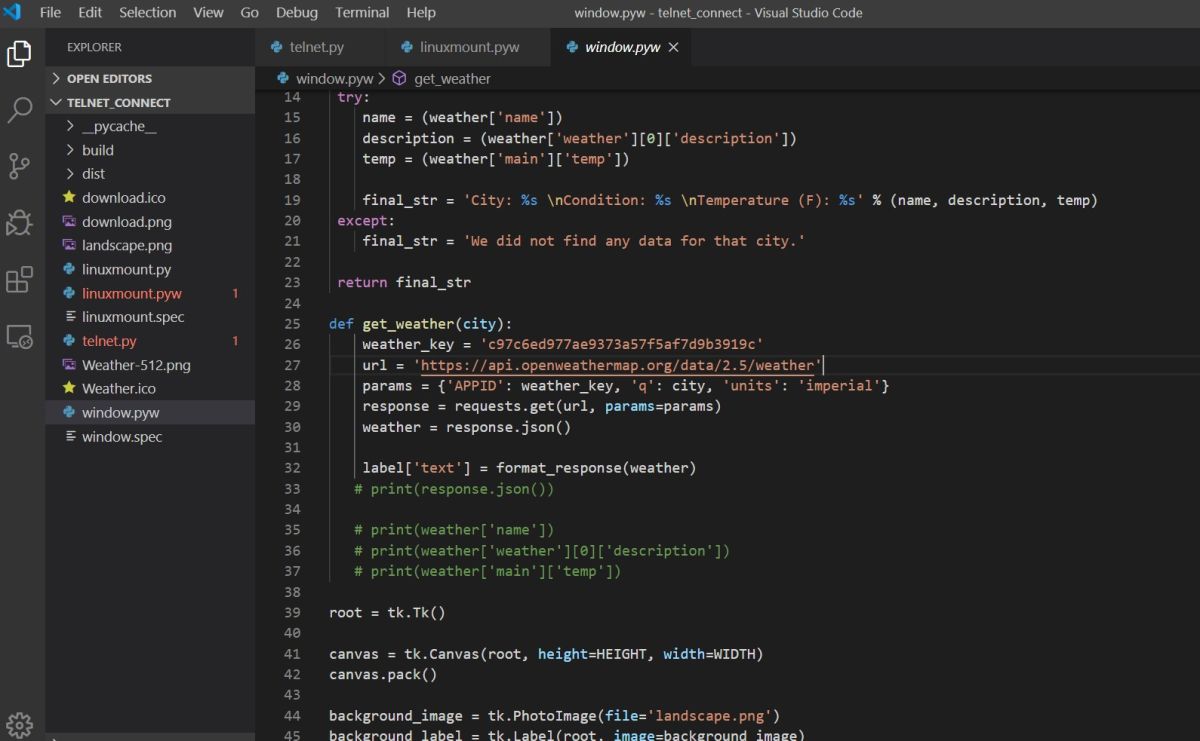Viewport: 1200px width, 741px height.
Task: Open the File menu
Action: click(50, 13)
